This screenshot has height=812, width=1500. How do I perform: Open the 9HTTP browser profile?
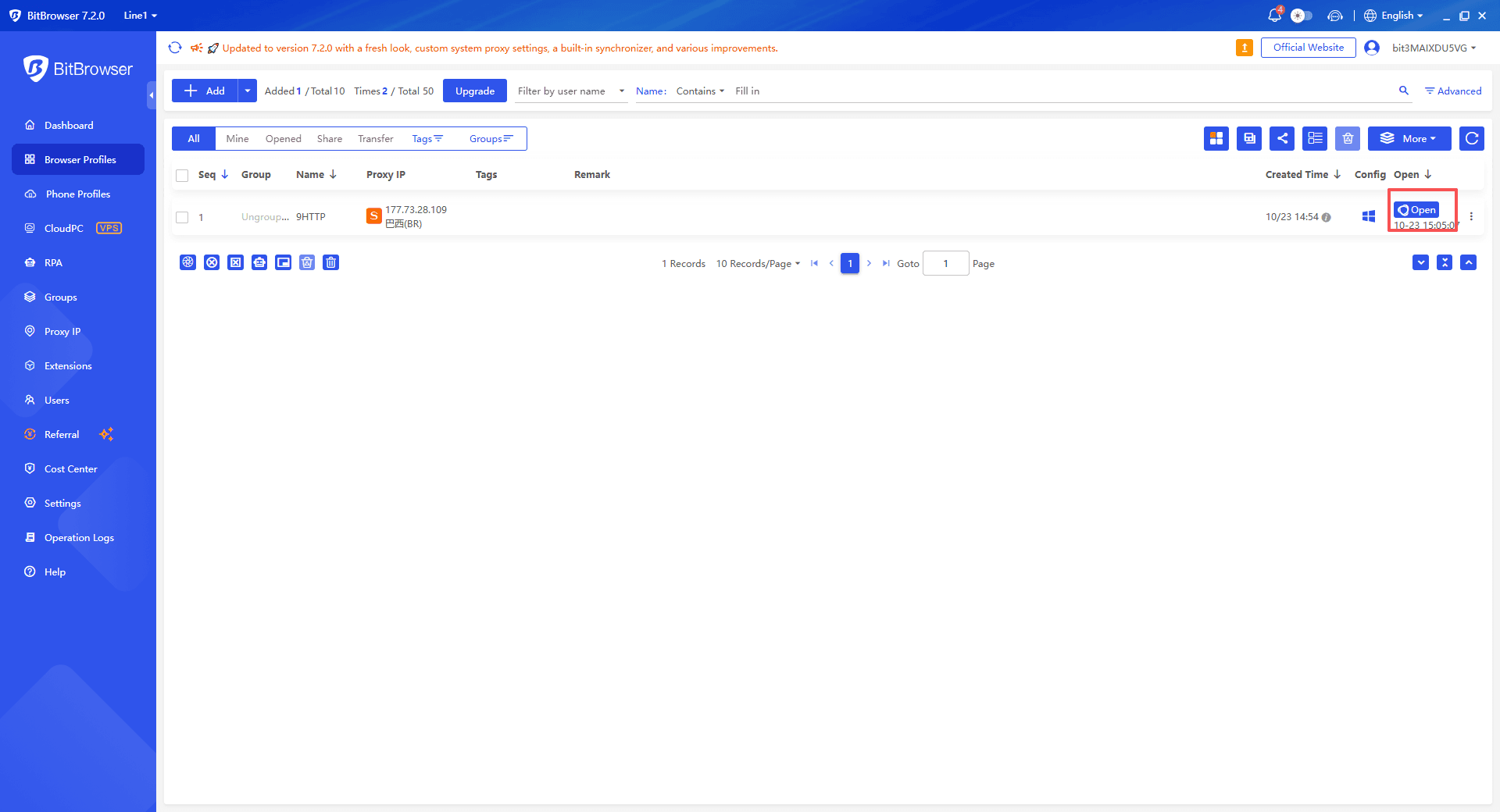pos(1416,209)
